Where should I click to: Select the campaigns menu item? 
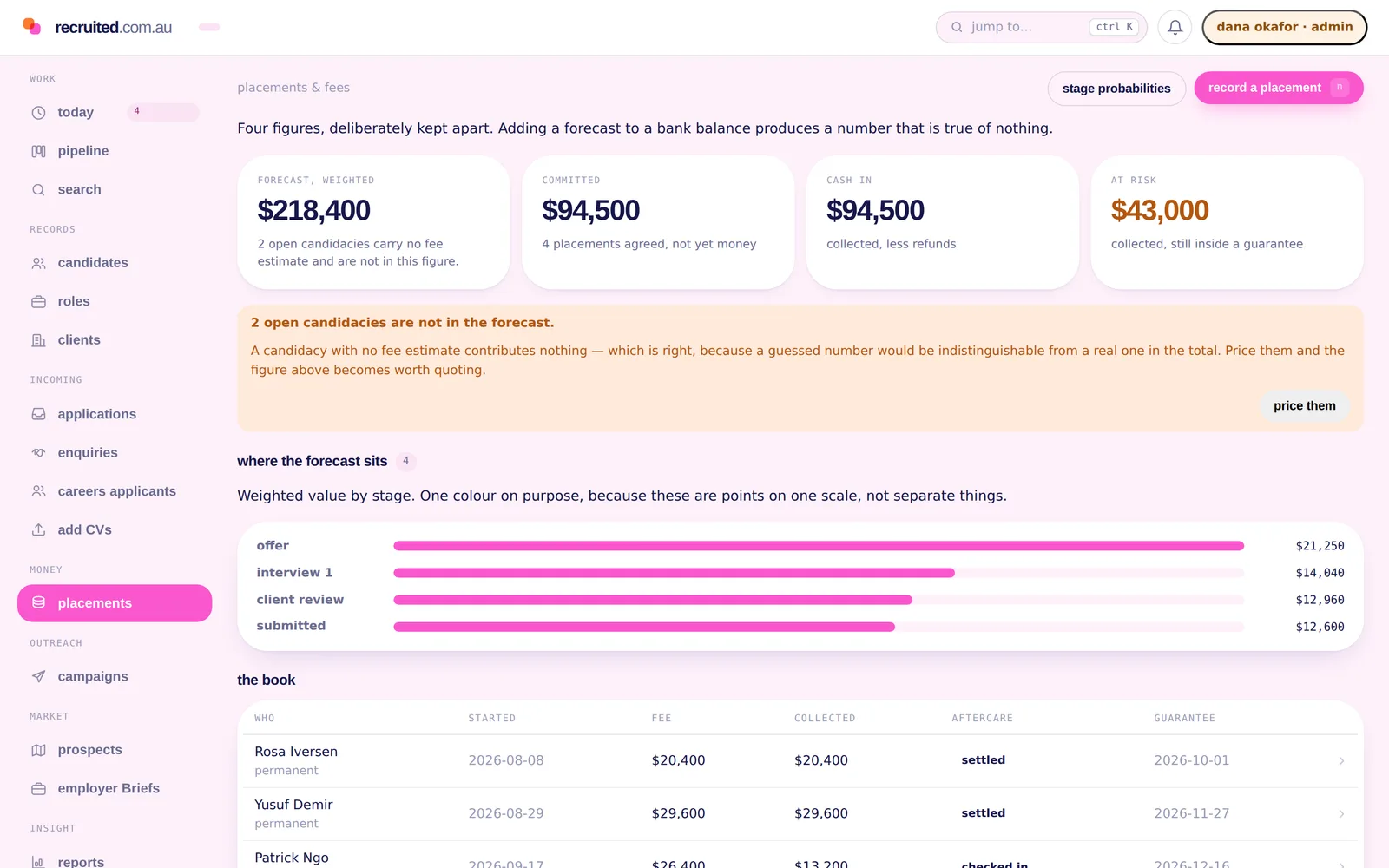tap(115, 676)
